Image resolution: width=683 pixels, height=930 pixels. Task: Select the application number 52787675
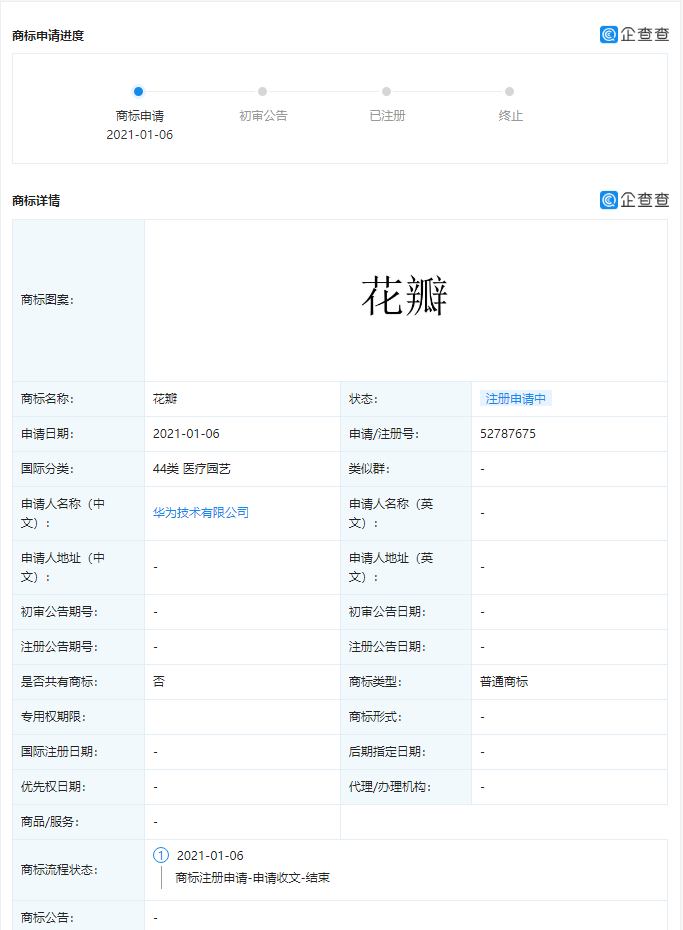tap(508, 434)
